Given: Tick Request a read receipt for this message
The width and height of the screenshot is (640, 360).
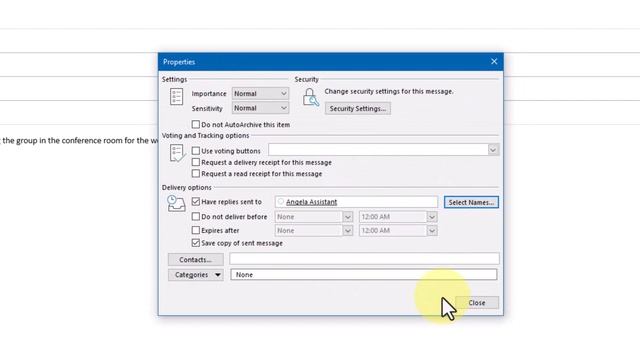Looking at the screenshot, I should tap(196, 173).
